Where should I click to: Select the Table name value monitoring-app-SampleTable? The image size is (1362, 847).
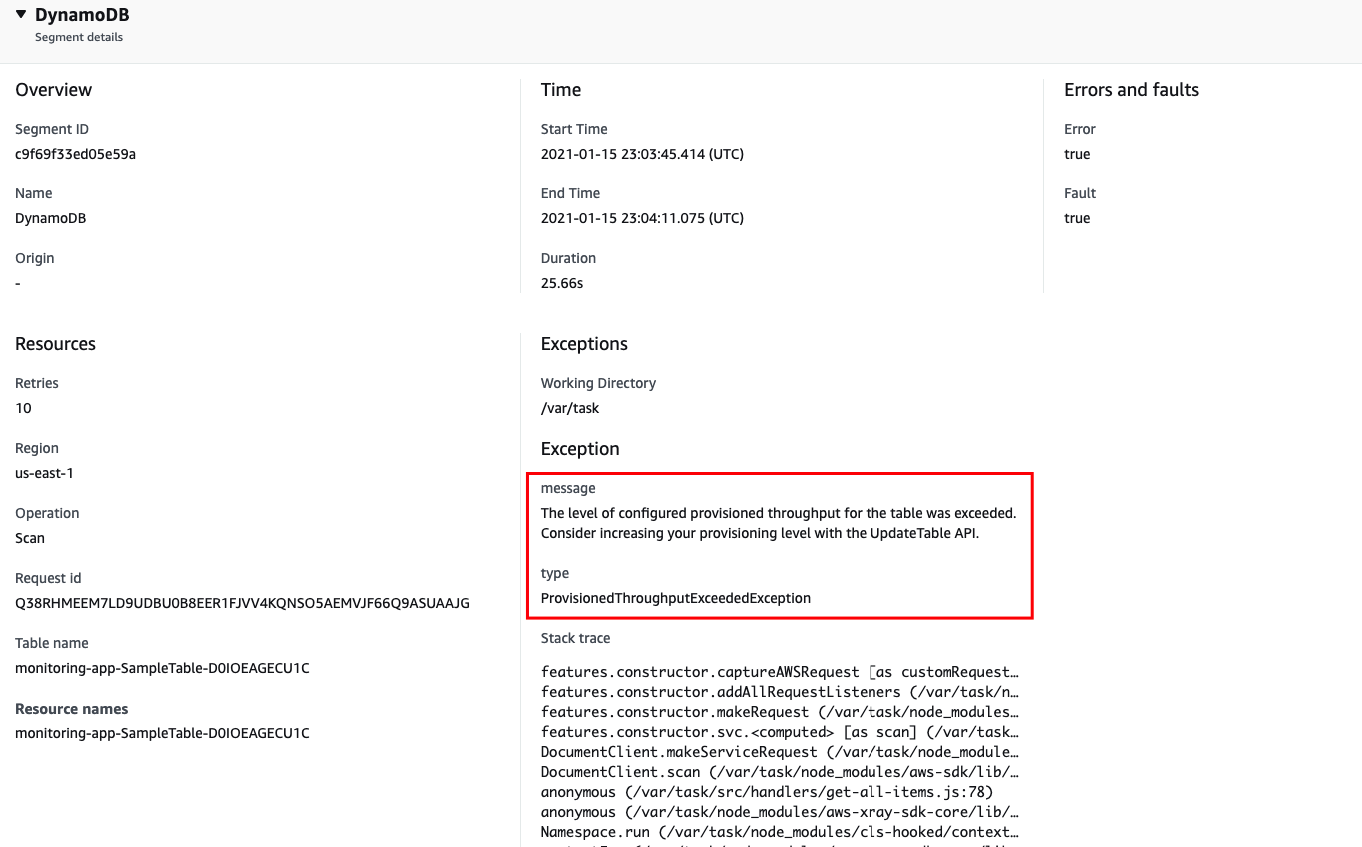[162, 668]
